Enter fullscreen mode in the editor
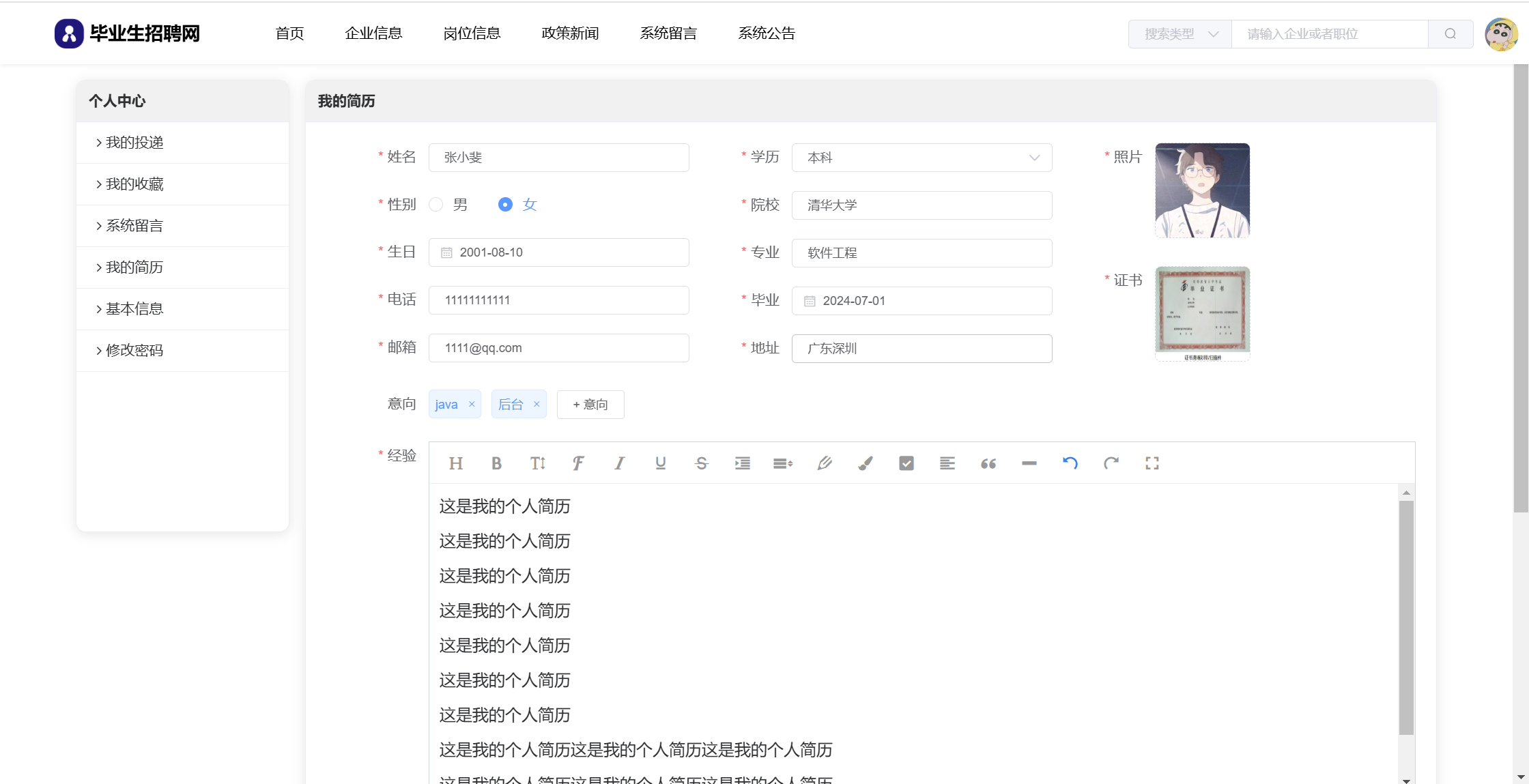This screenshot has width=1529, height=784. click(1152, 463)
